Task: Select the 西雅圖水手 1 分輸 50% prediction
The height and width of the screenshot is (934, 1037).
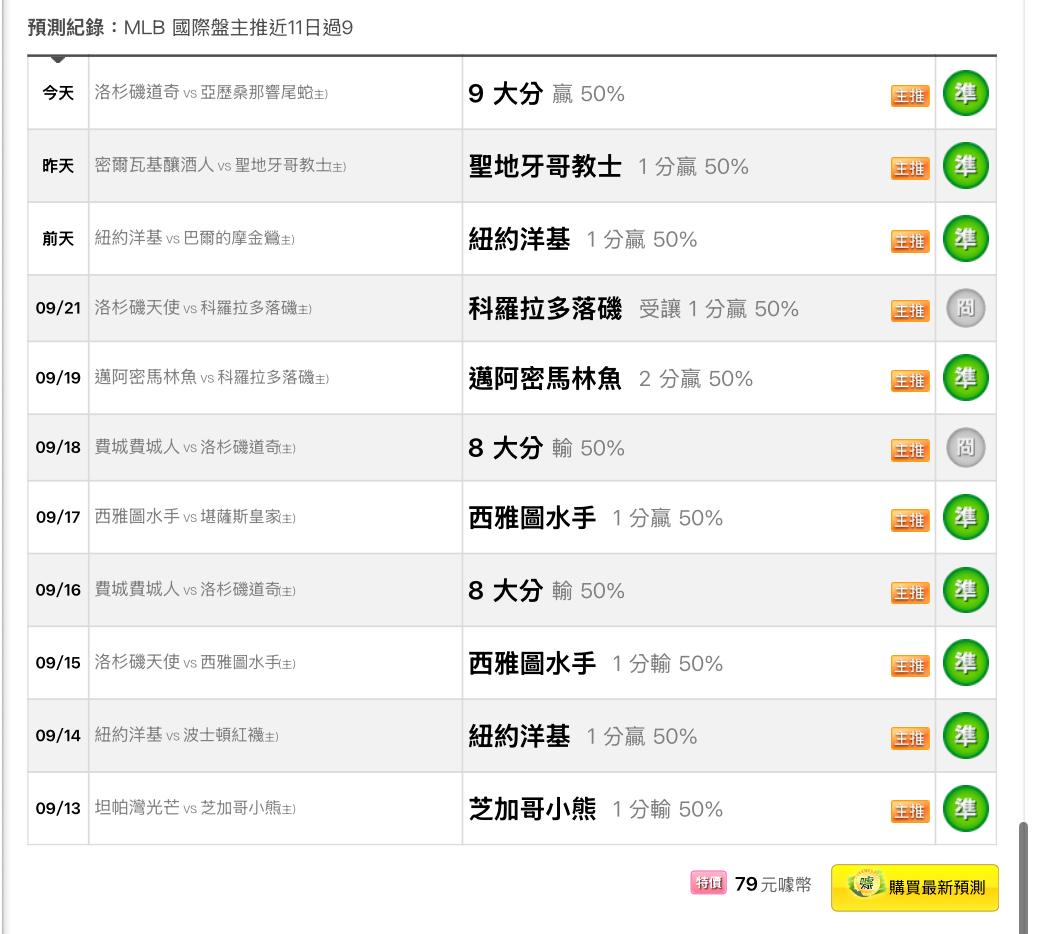Action: pos(596,663)
